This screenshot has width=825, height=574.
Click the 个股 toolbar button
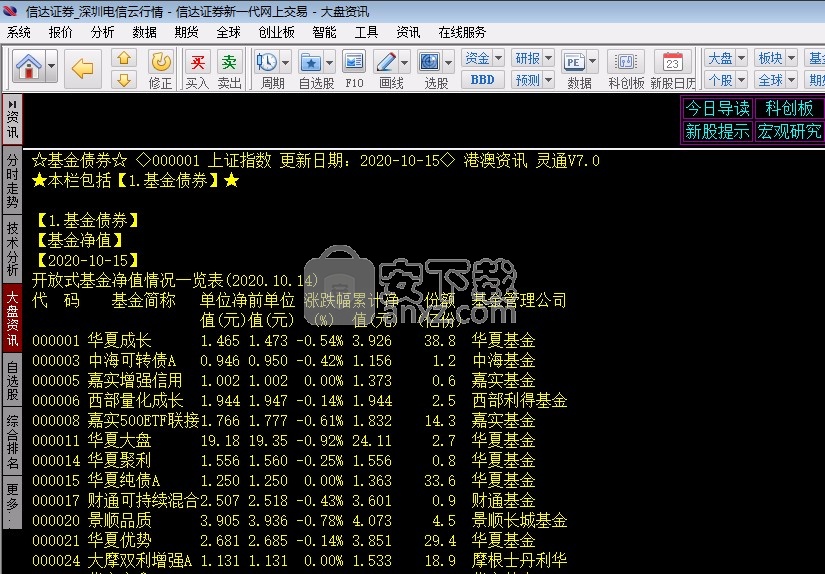pos(720,80)
